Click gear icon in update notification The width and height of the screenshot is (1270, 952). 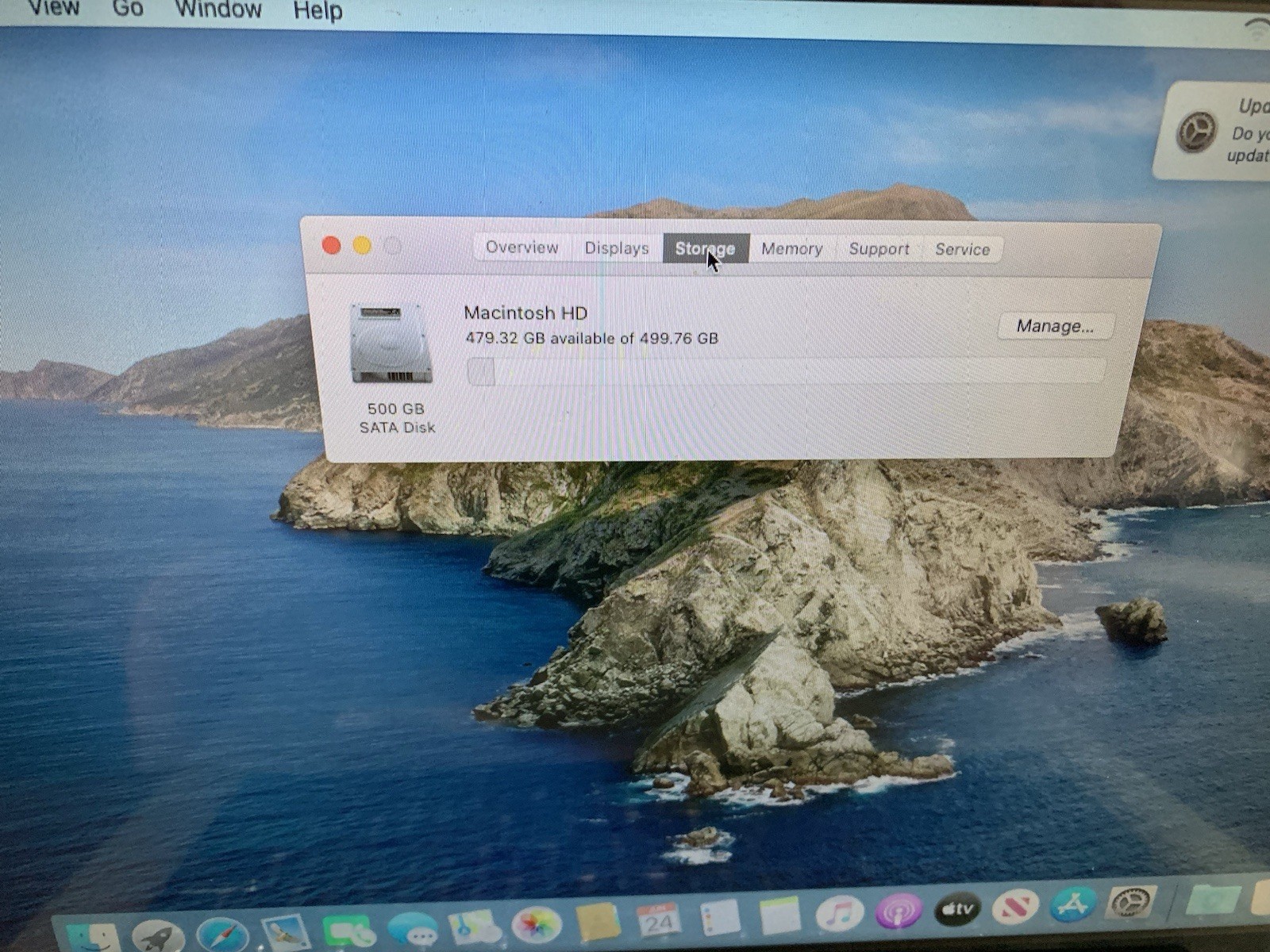coord(1196,132)
